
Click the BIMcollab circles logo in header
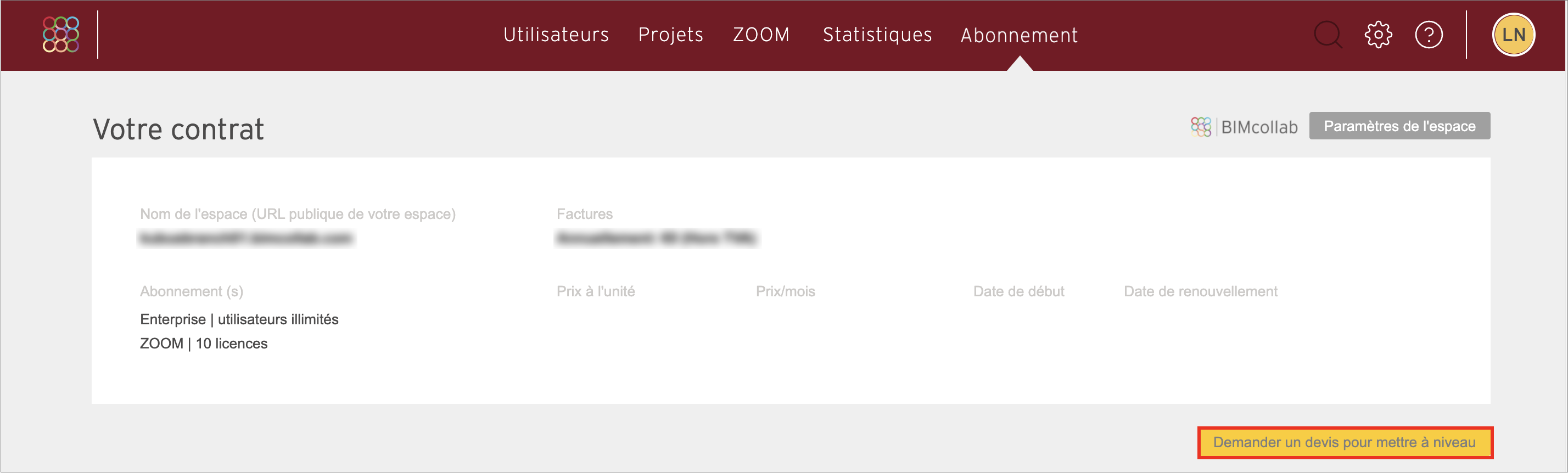click(61, 35)
